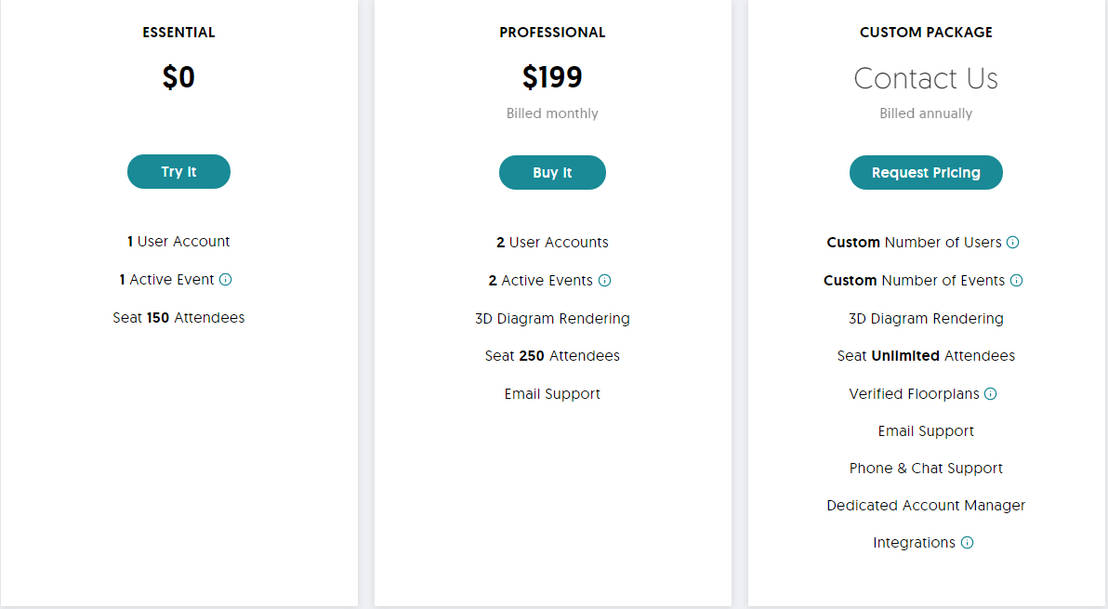The height and width of the screenshot is (609, 1108).
Task: Click the ESSENTIAL plan heading
Action: pyautogui.click(x=178, y=32)
